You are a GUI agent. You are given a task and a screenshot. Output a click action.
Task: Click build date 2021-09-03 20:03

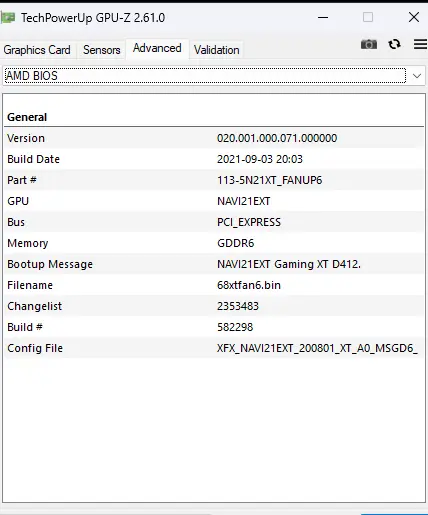(260, 159)
